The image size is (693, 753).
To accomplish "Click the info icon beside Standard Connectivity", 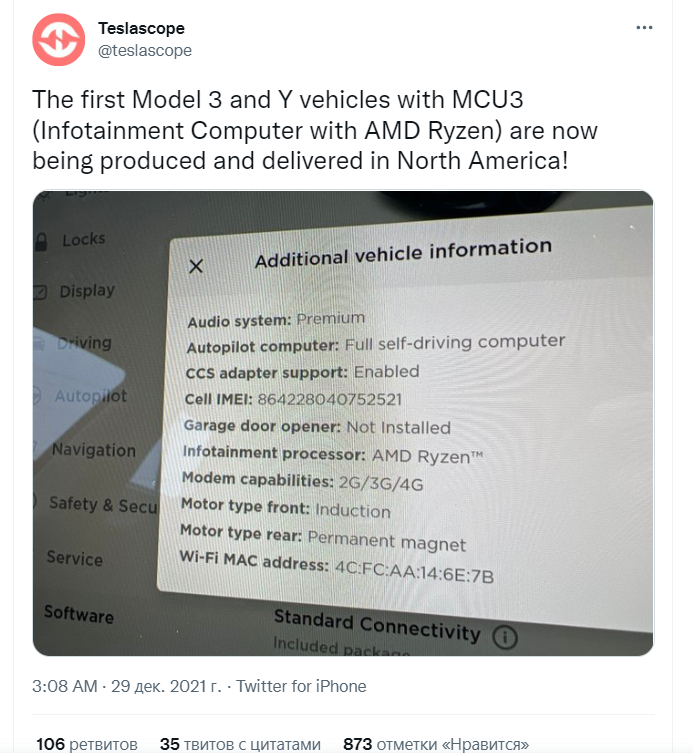I will (x=505, y=636).
